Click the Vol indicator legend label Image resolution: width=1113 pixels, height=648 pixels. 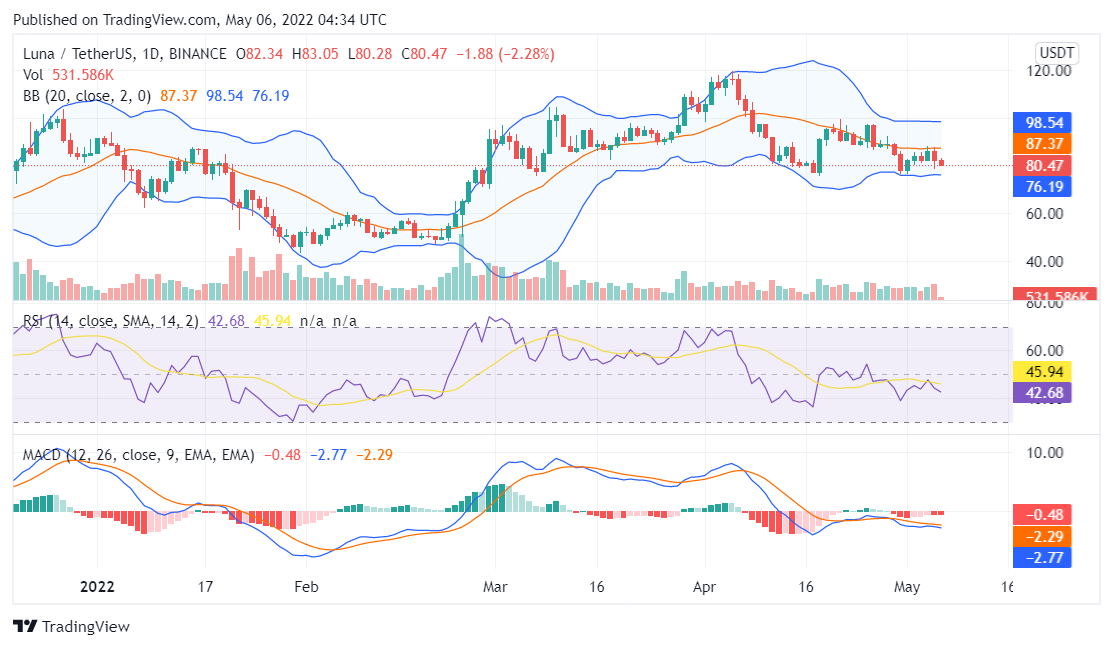[32, 74]
